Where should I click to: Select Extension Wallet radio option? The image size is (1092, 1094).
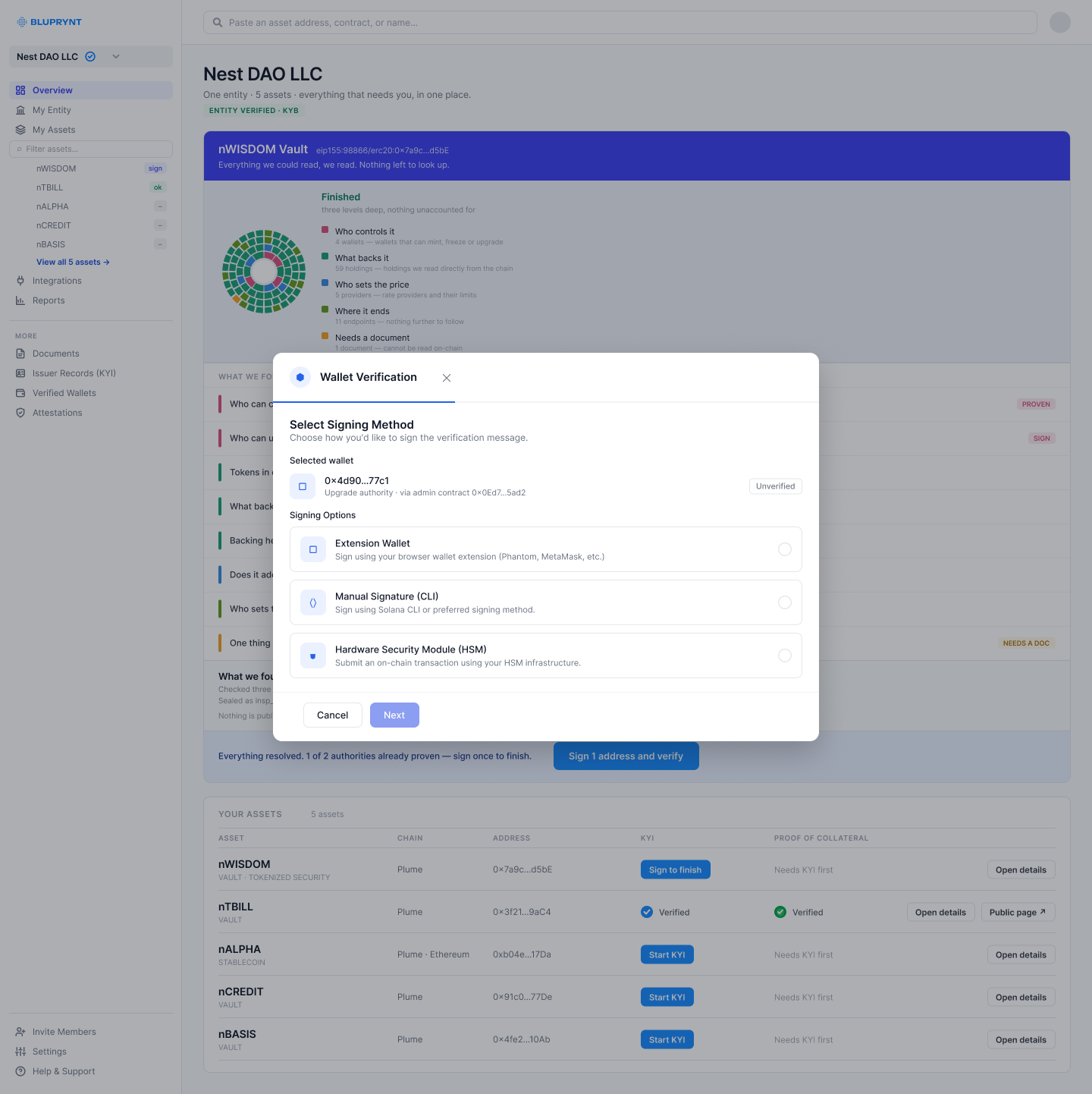785,549
